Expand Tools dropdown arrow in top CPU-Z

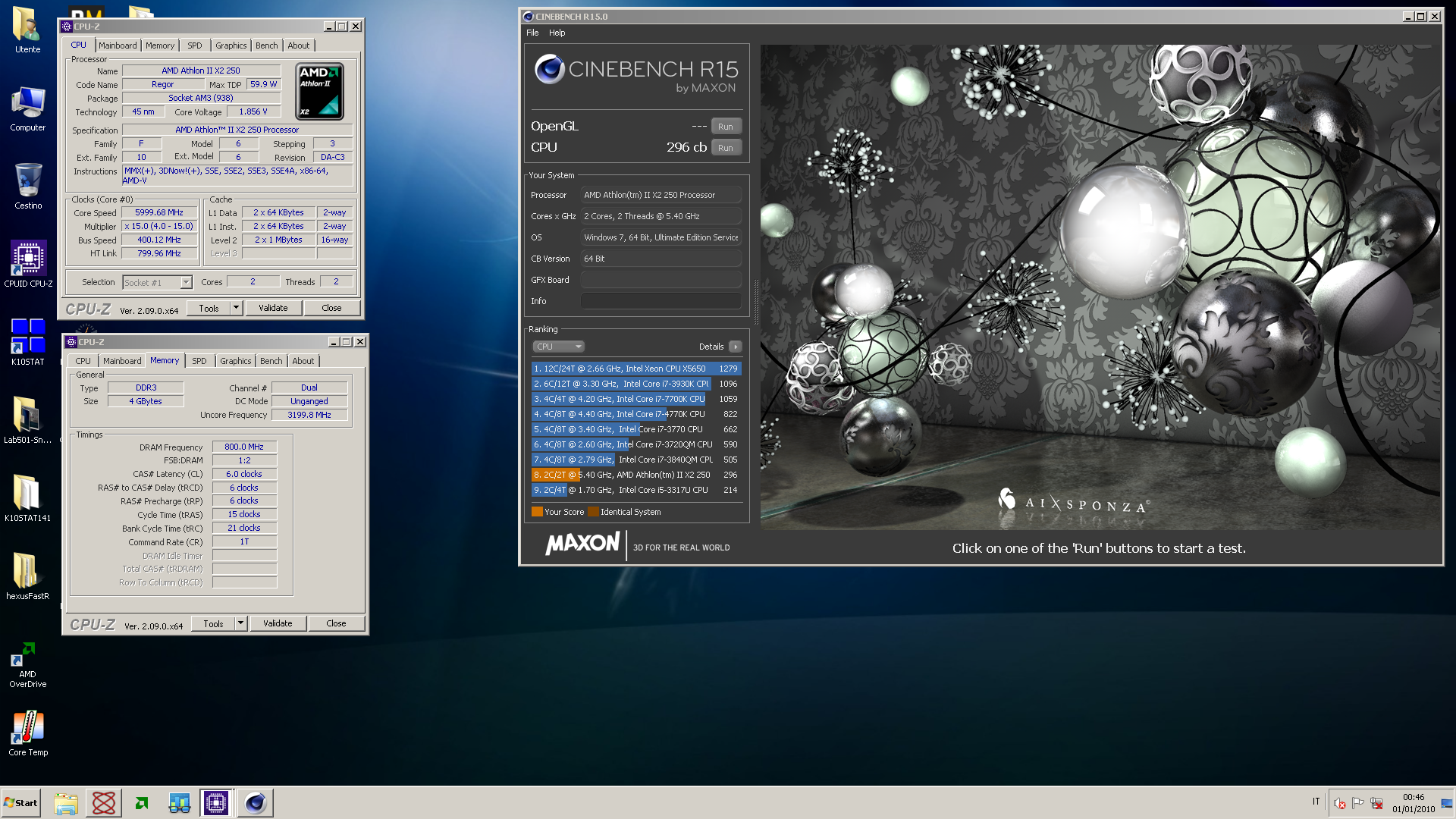[x=237, y=308]
